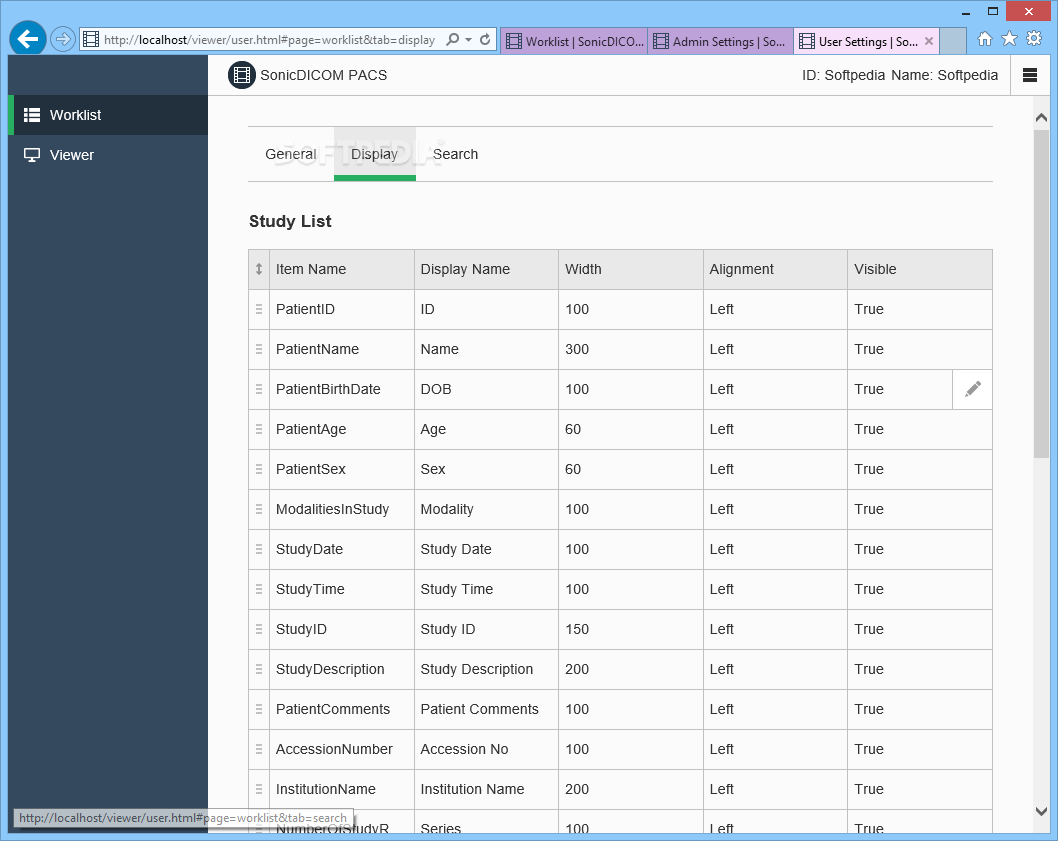
Task: Grab the drag handle of AccessionNumber row
Action: [258, 749]
